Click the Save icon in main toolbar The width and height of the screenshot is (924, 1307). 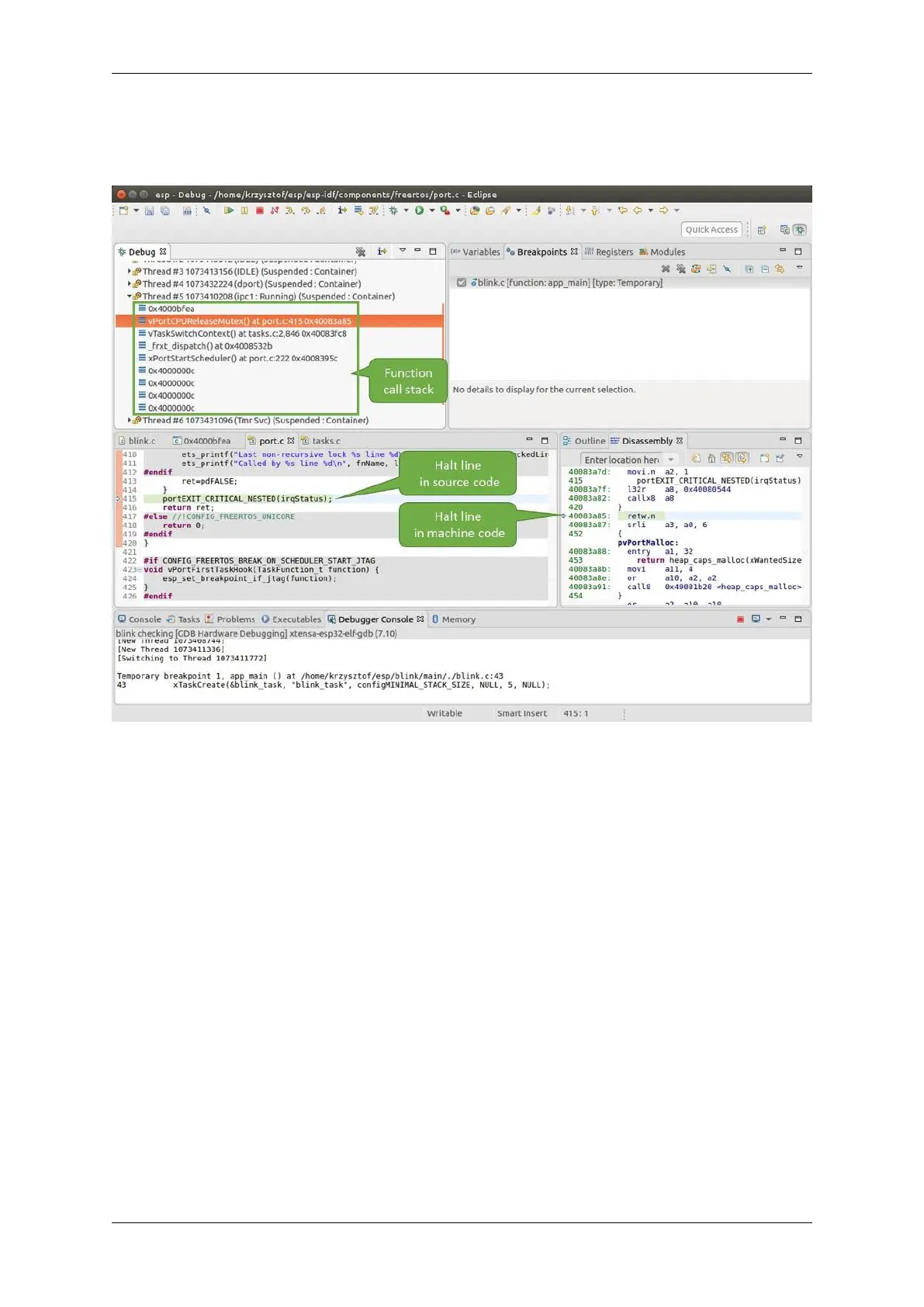(149, 210)
